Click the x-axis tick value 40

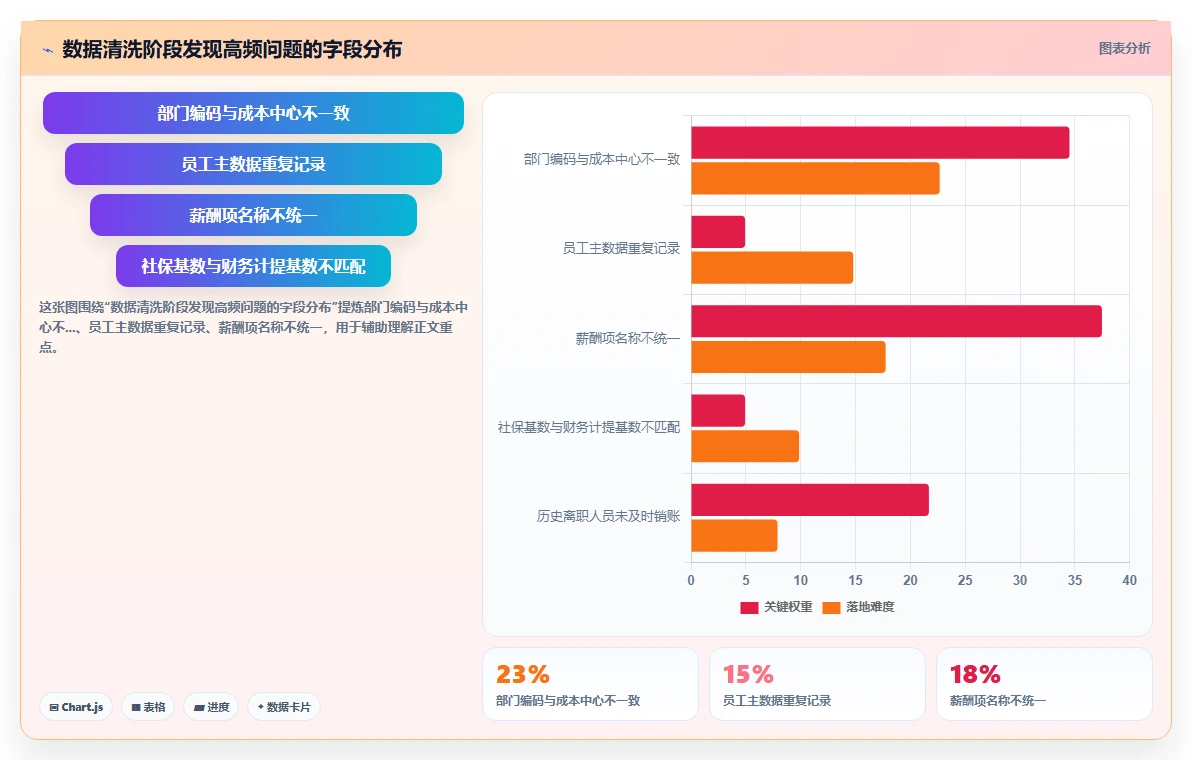click(x=1130, y=581)
